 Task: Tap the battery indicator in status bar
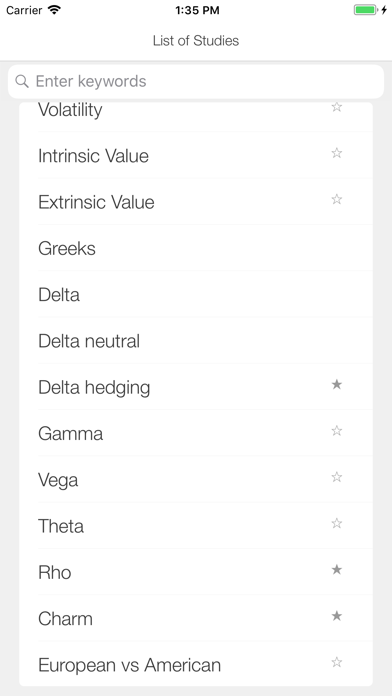(365, 10)
